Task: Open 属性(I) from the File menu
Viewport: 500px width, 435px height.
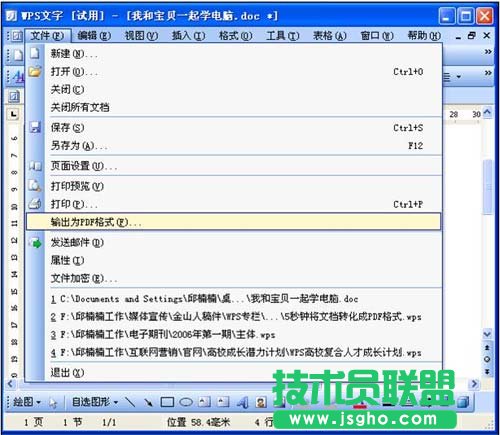Action: [x=233, y=260]
